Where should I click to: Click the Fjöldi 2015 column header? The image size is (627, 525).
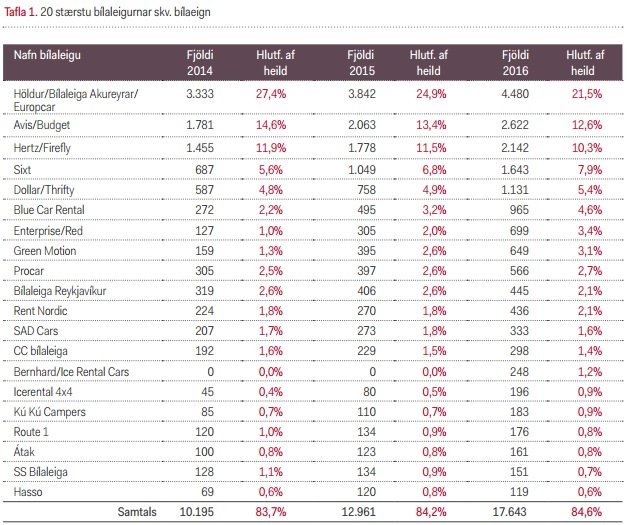coord(358,64)
